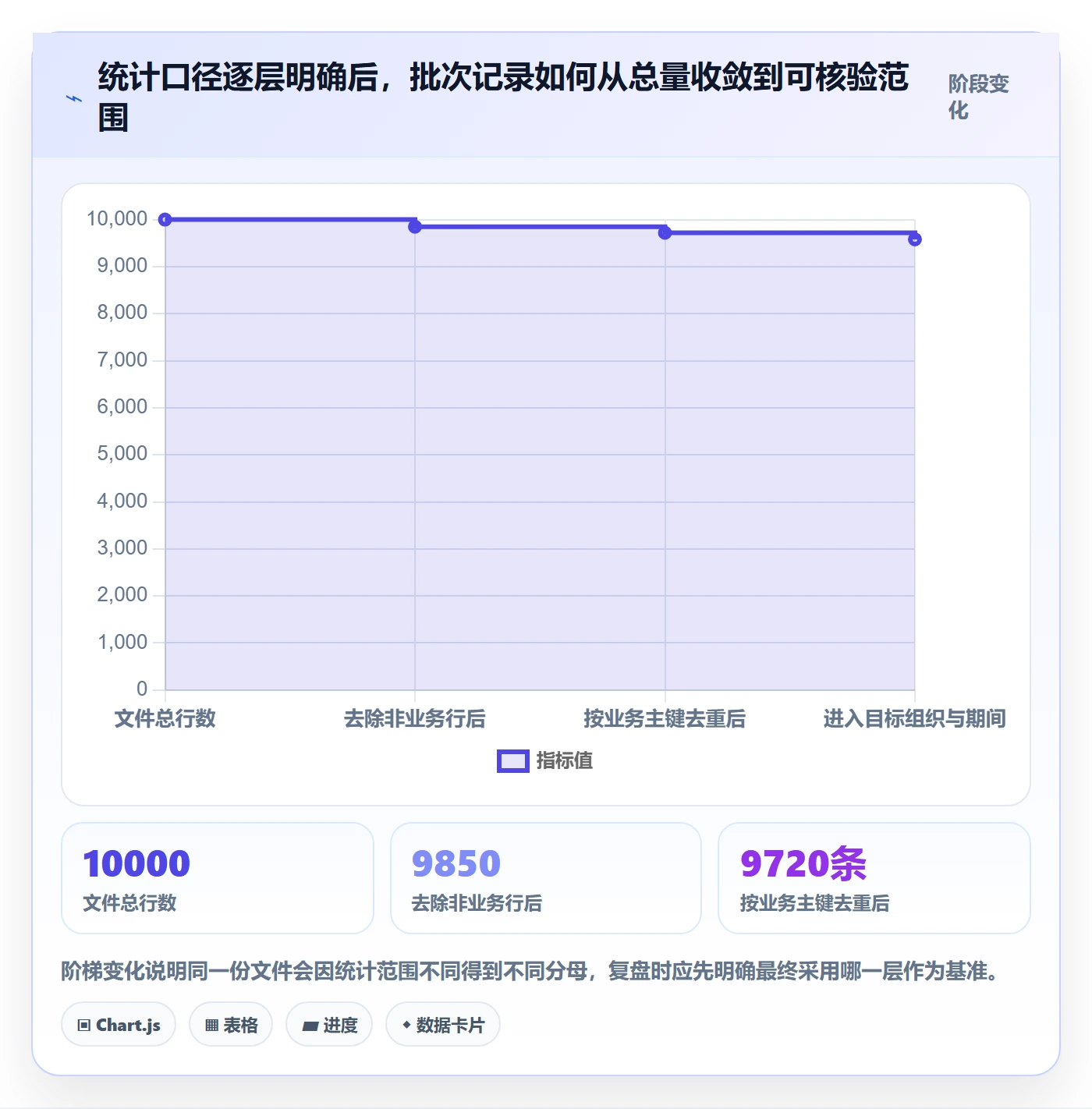Click the 去除非业务行后 x-axis label
Screen dimensions: 1092x1109
(x=415, y=719)
